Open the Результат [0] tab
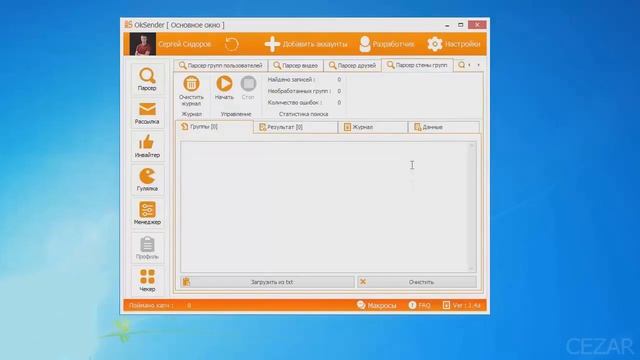 (x=296, y=127)
